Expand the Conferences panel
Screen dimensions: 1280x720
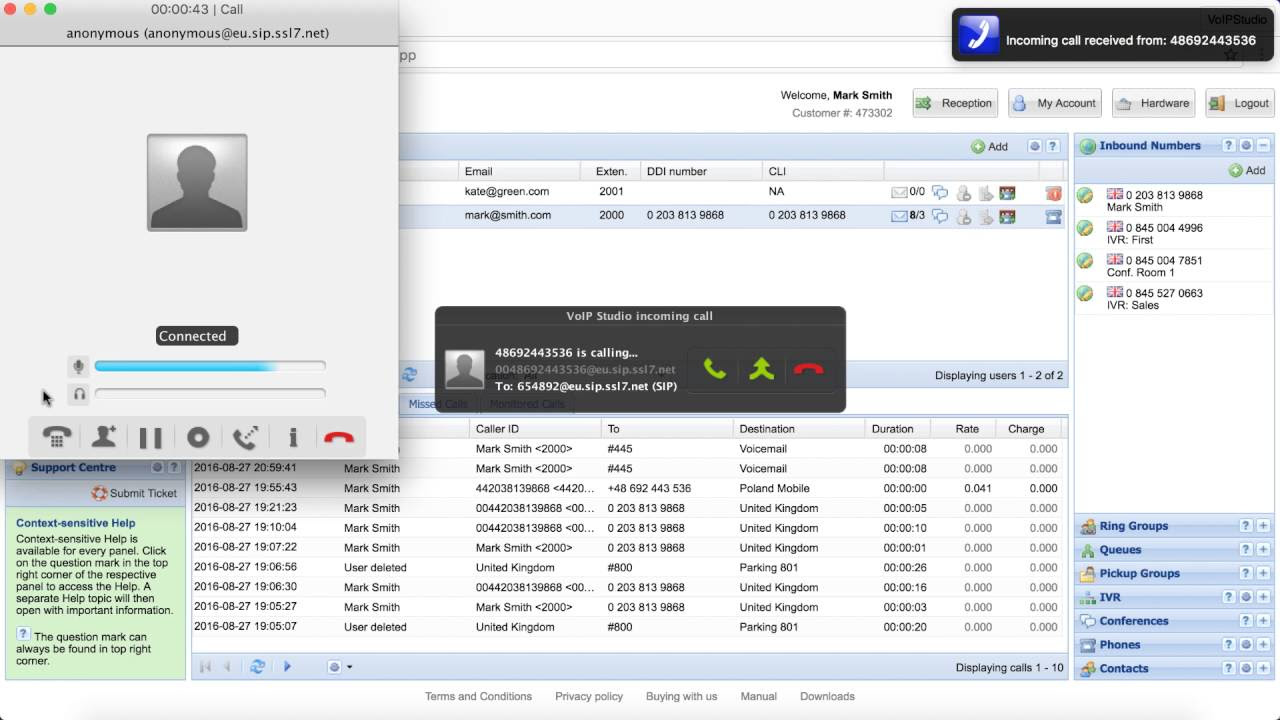(x=1263, y=621)
